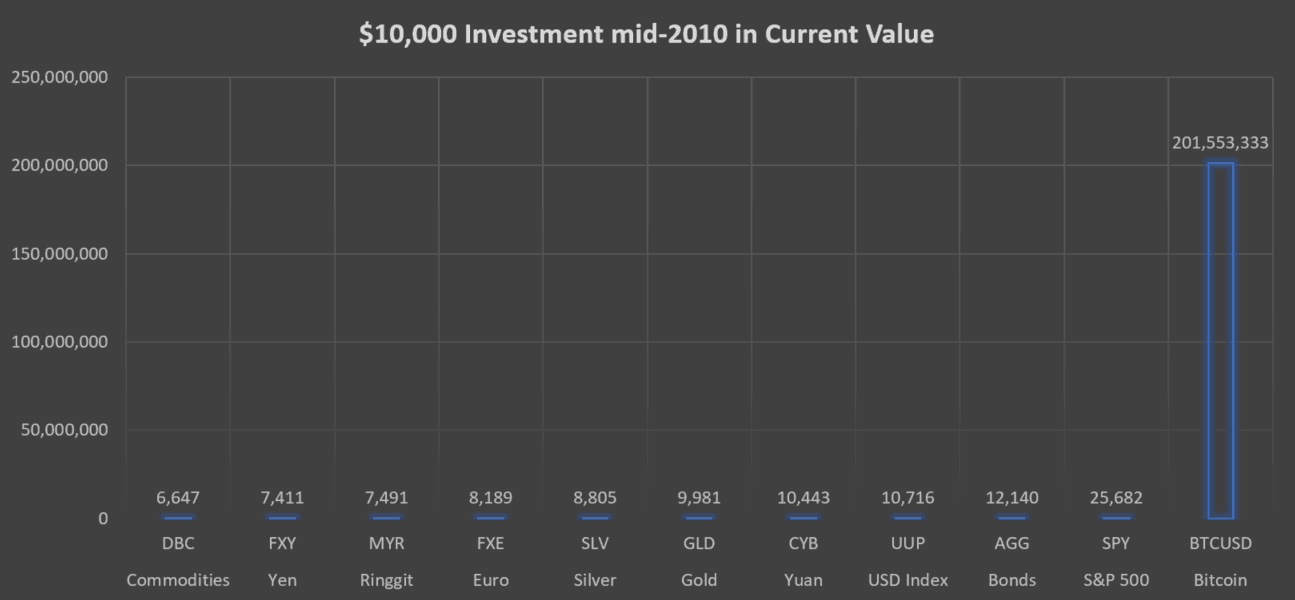1295x600 pixels.
Task: Select the BTCUSD Bitcoin axis label
Action: 1220,562
